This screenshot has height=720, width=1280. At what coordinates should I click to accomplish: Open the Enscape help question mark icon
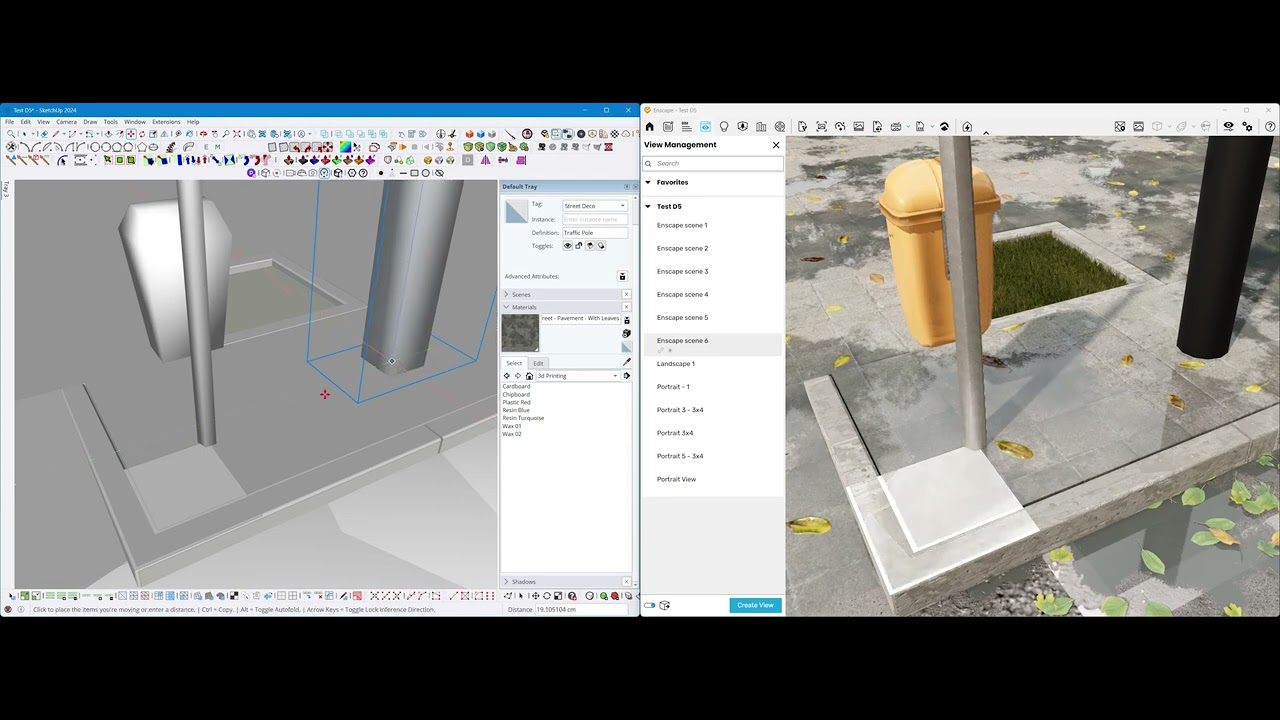coord(1270,127)
